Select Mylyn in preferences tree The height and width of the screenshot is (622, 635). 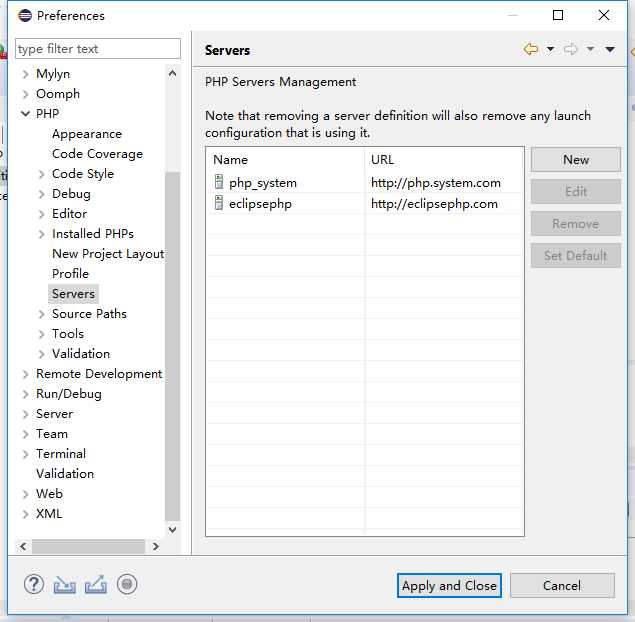coord(53,74)
